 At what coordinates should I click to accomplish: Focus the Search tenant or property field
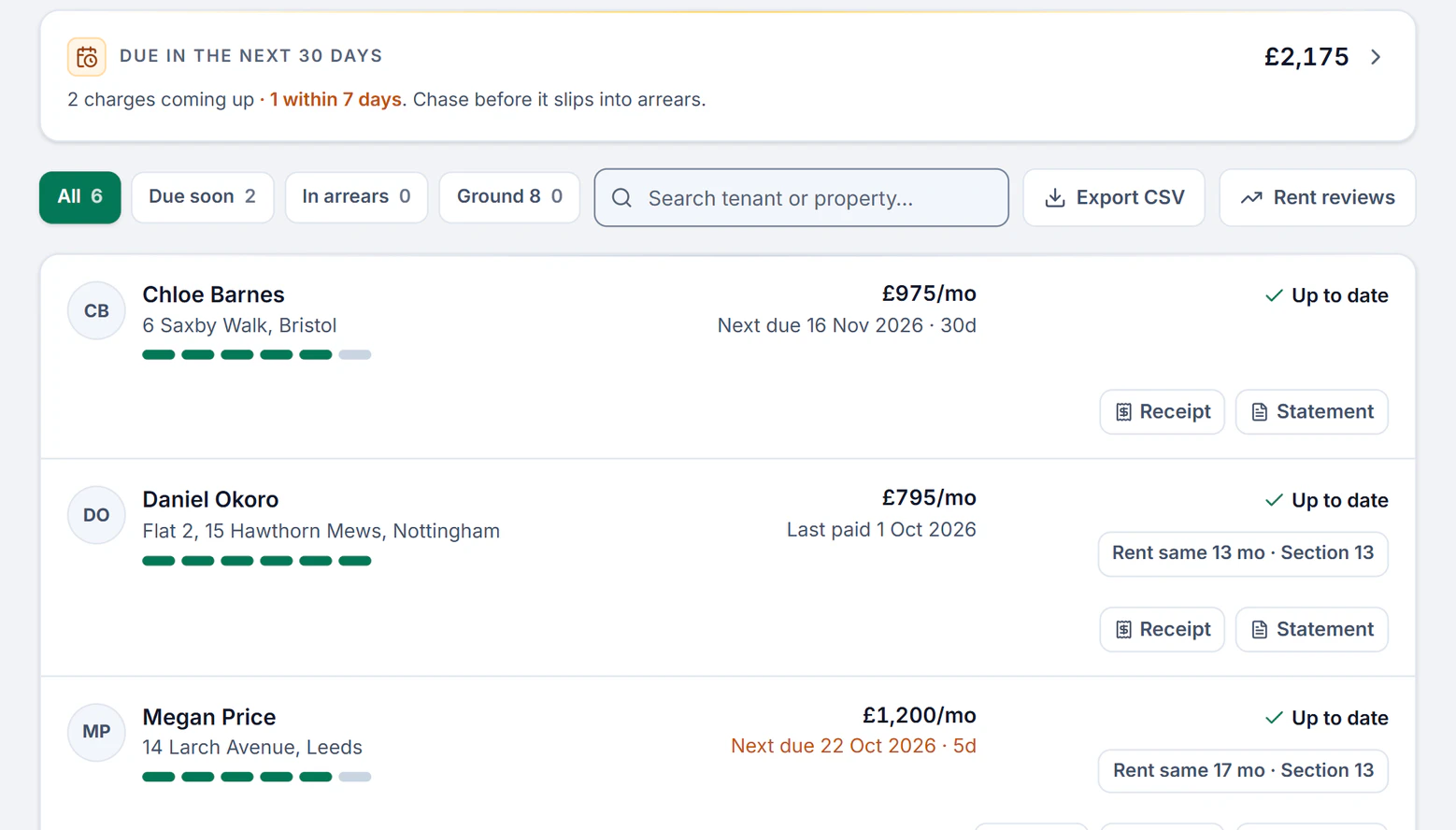coord(801,197)
